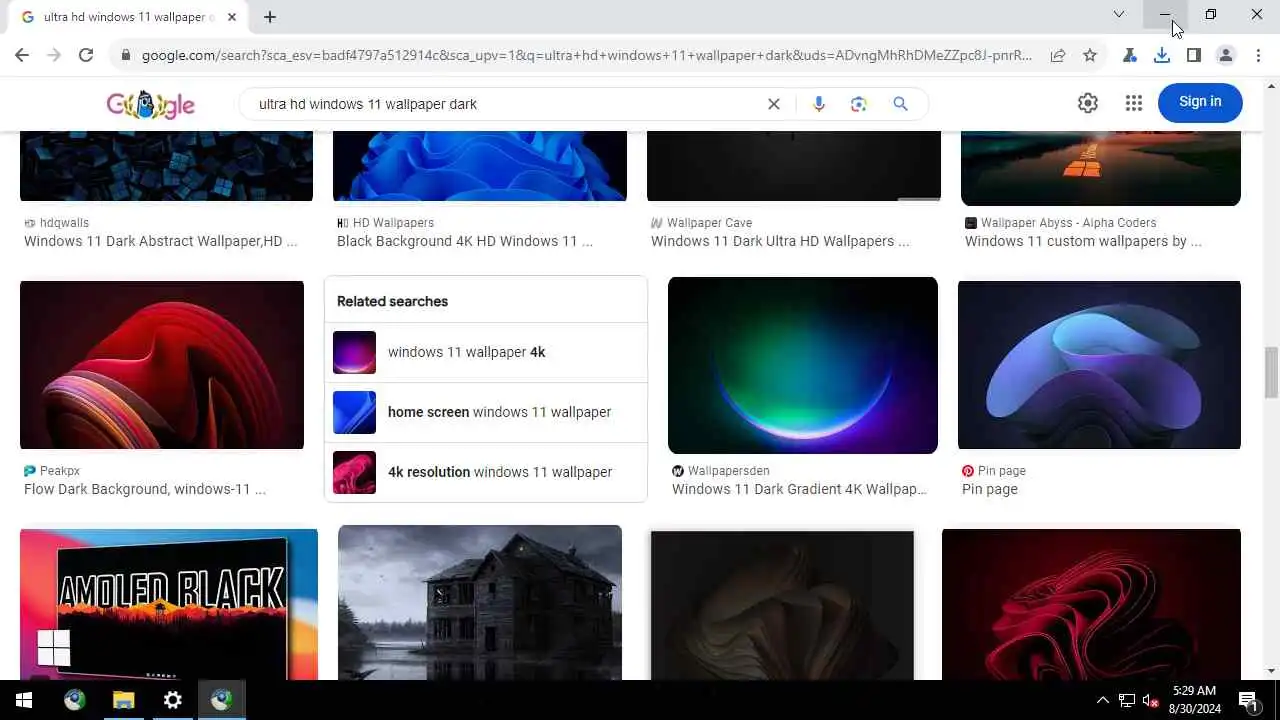Open link Windows 11 custom wallpapers by

[1083, 241]
